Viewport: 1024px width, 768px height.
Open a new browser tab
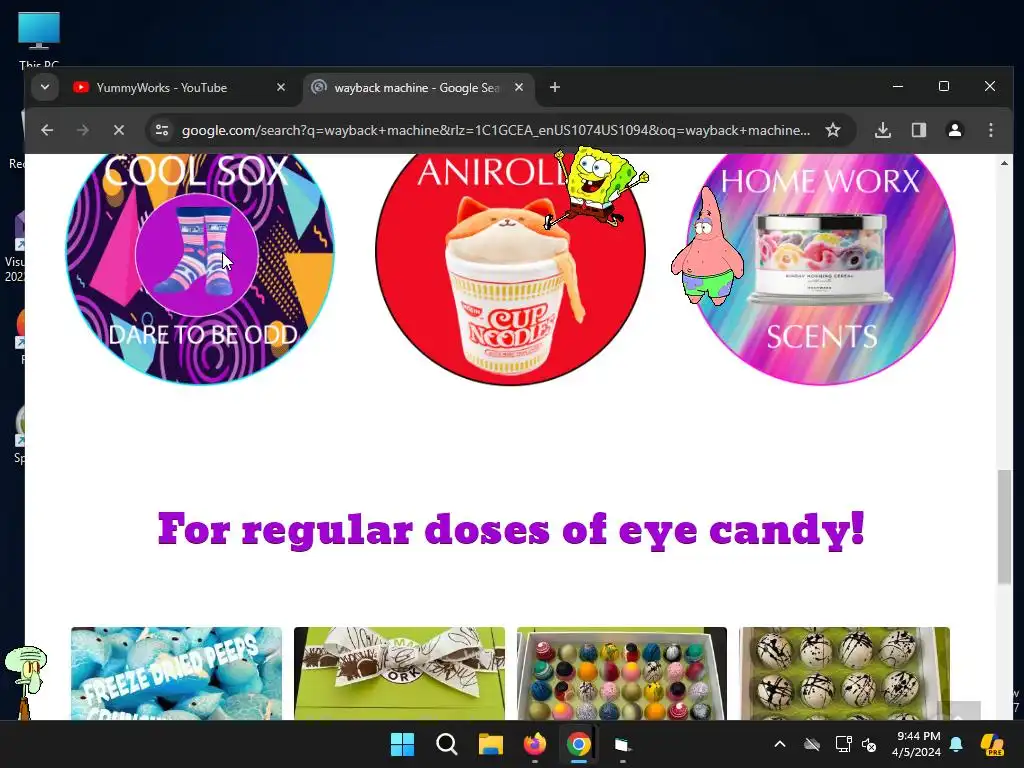(x=554, y=88)
